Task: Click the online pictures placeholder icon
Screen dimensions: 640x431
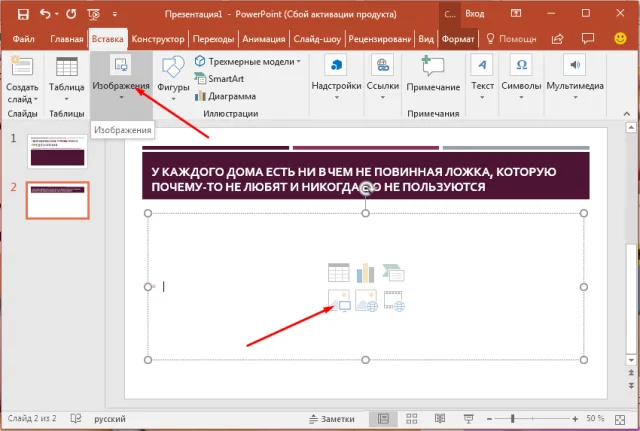Action: [x=366, y=301]
